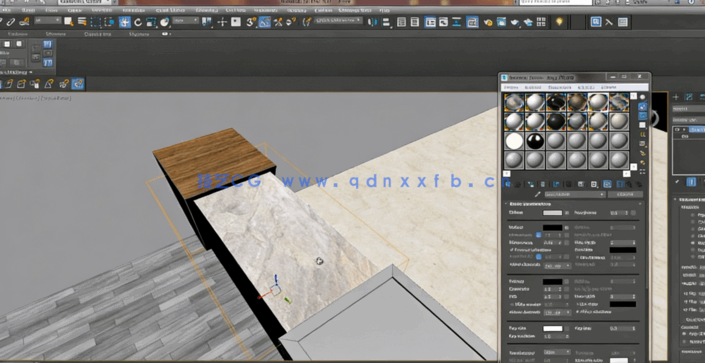This screenshot has width=705, height=363.
Task: Open the reference coordinate system dropdown
Action: [x=186, y=20]
